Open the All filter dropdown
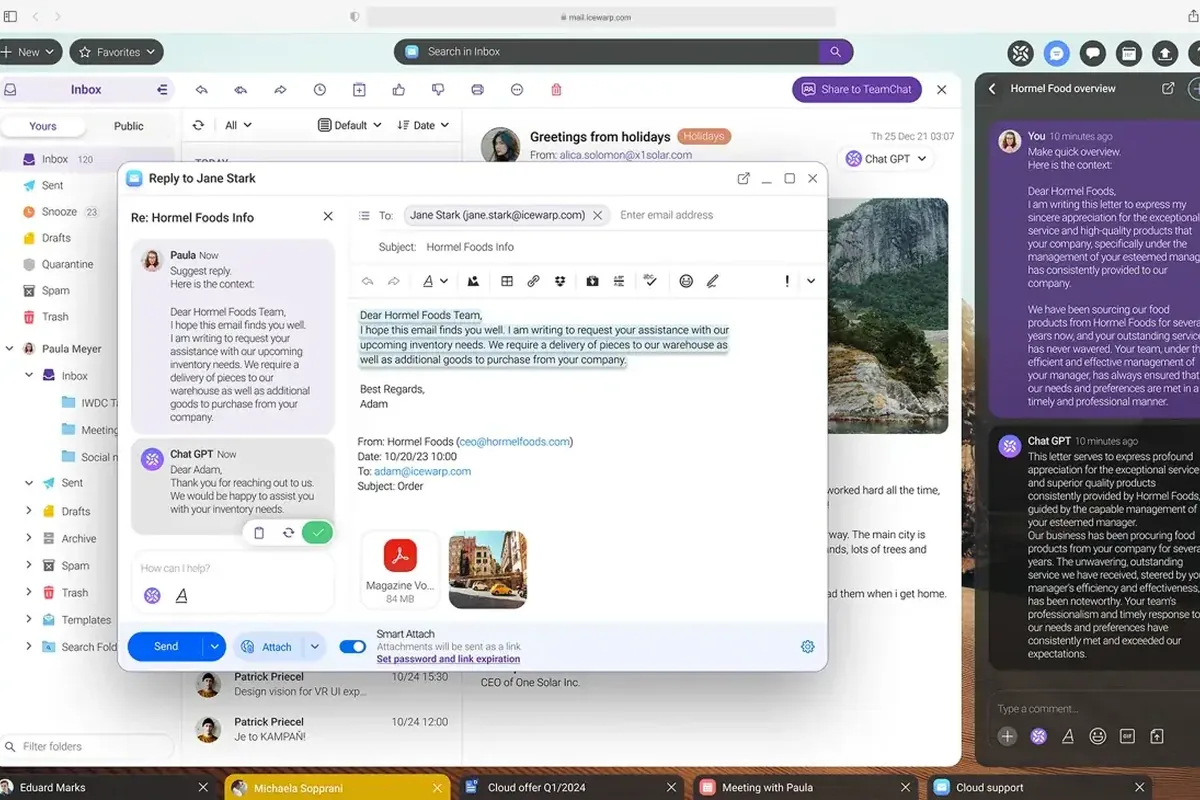Screen dimensions: 1200x800 click(238, 125)
